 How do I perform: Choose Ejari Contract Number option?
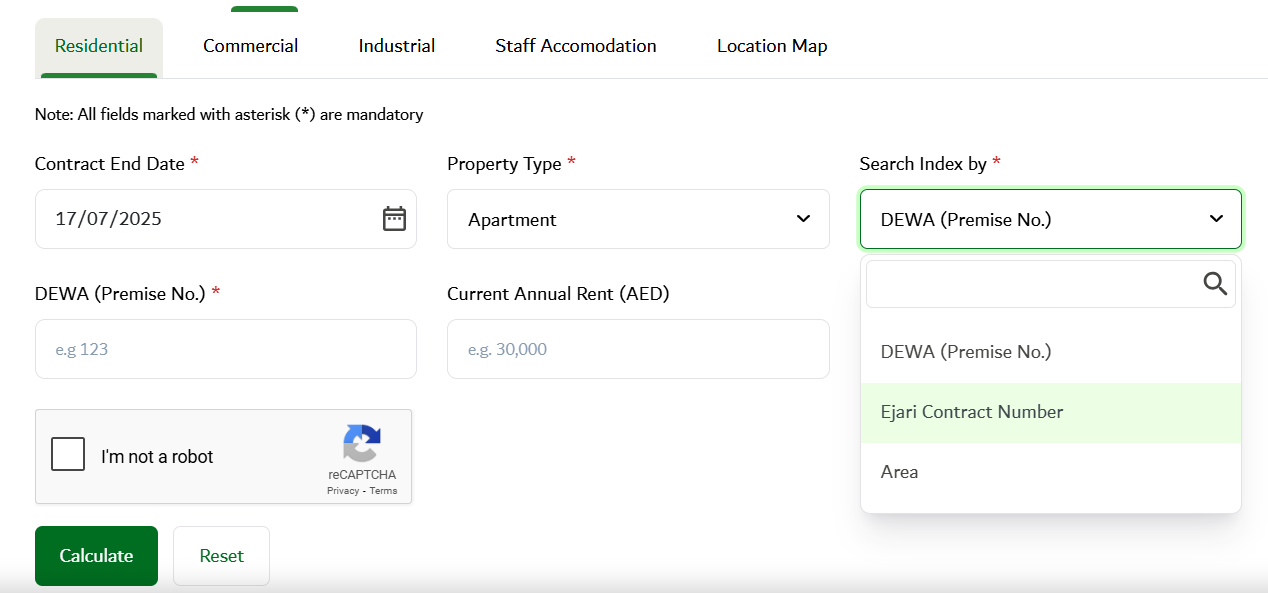pos(1051,412)
